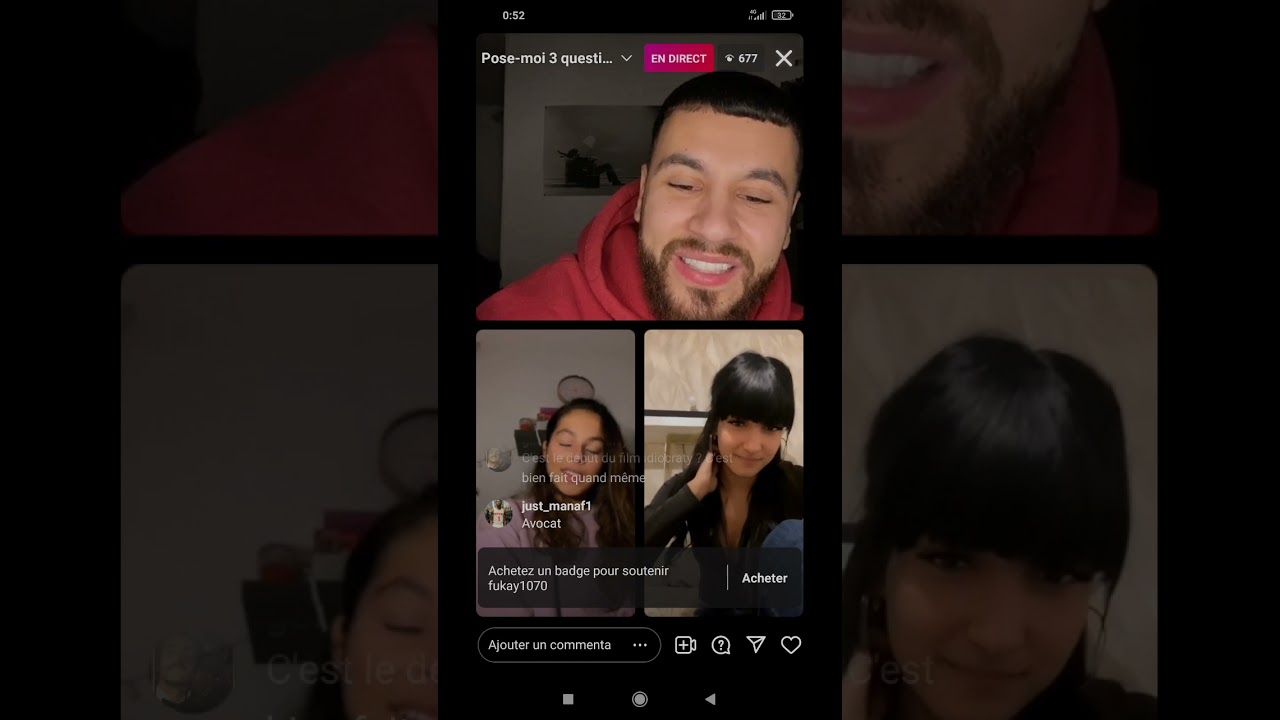Tap just_manaf1's profile avatar
The image size is (1280, 720).
[499, 514]
